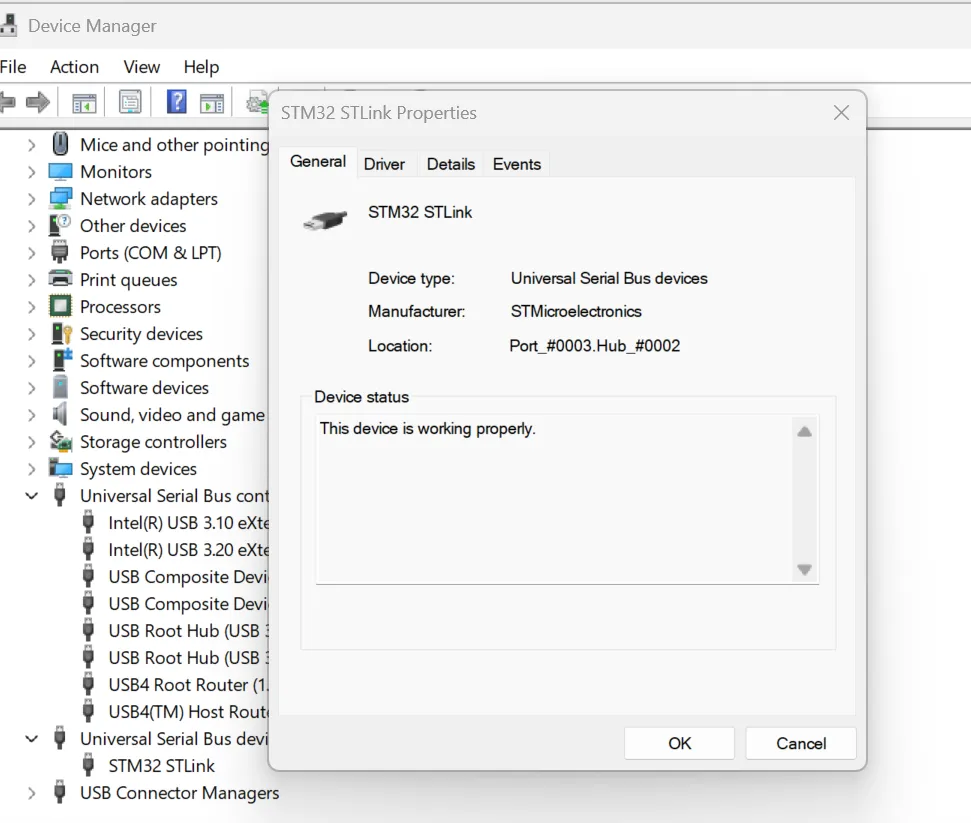Image resolution: width=971 pixels, height=823 pixels.
Task: Click the Storage controllers icon
Action: click(60, 442)
